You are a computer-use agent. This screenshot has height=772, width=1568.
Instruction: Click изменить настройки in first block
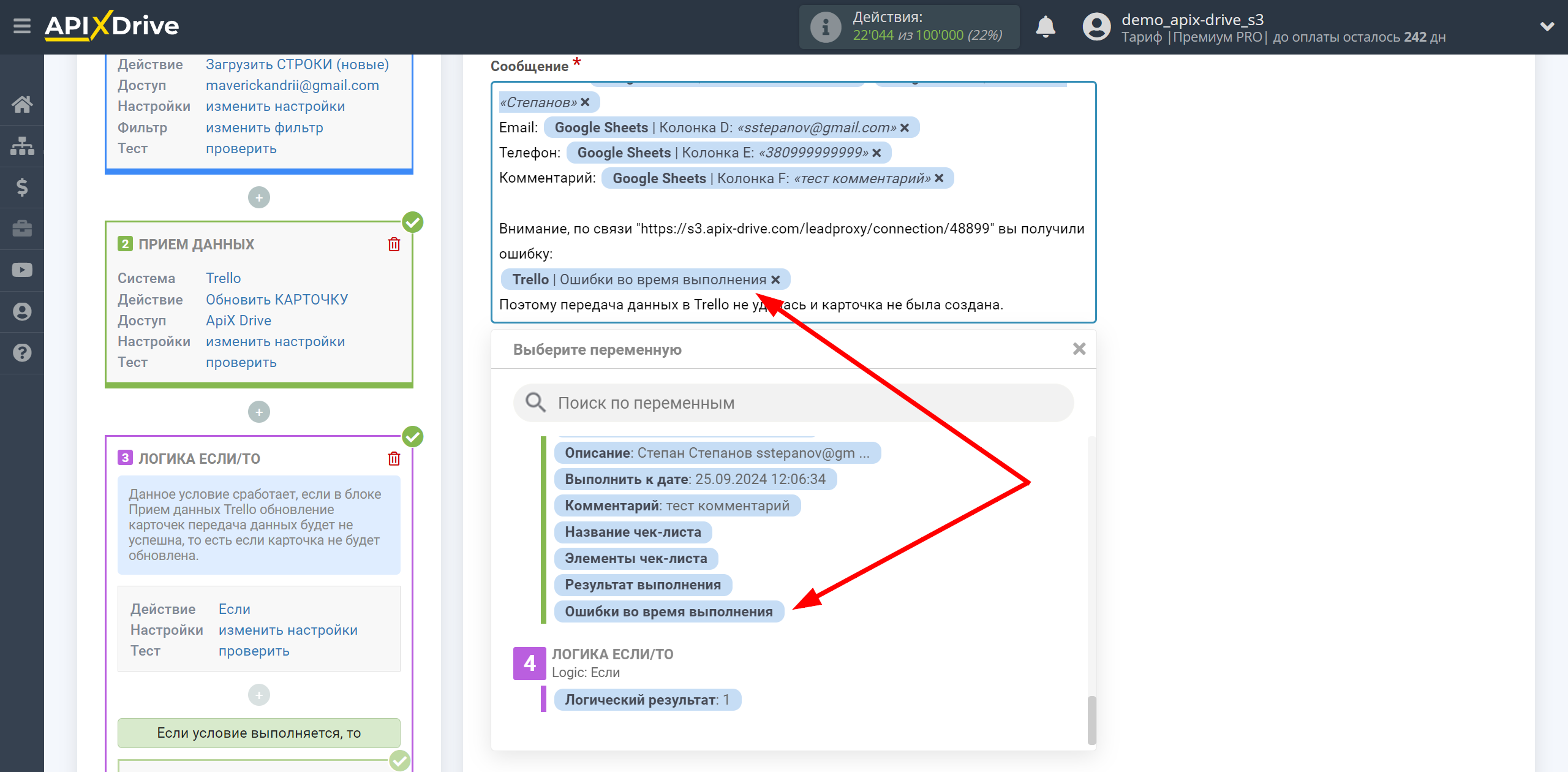(x=275, y=106)
